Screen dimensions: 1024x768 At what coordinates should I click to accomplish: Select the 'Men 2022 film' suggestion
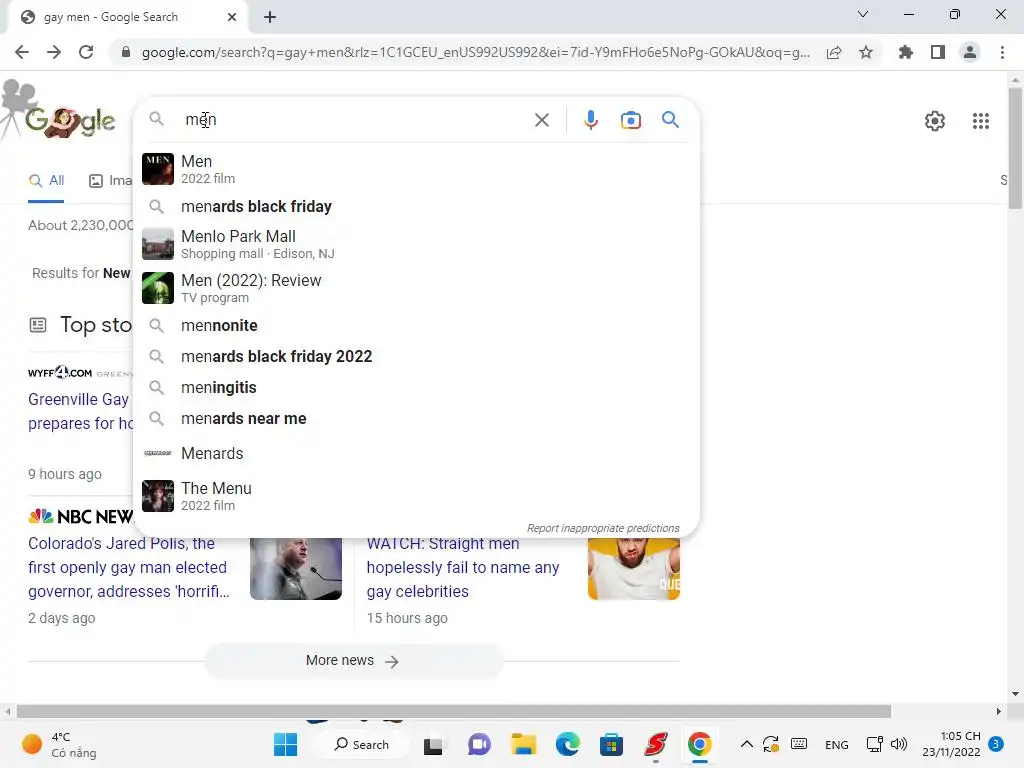(x=416, y=169)
